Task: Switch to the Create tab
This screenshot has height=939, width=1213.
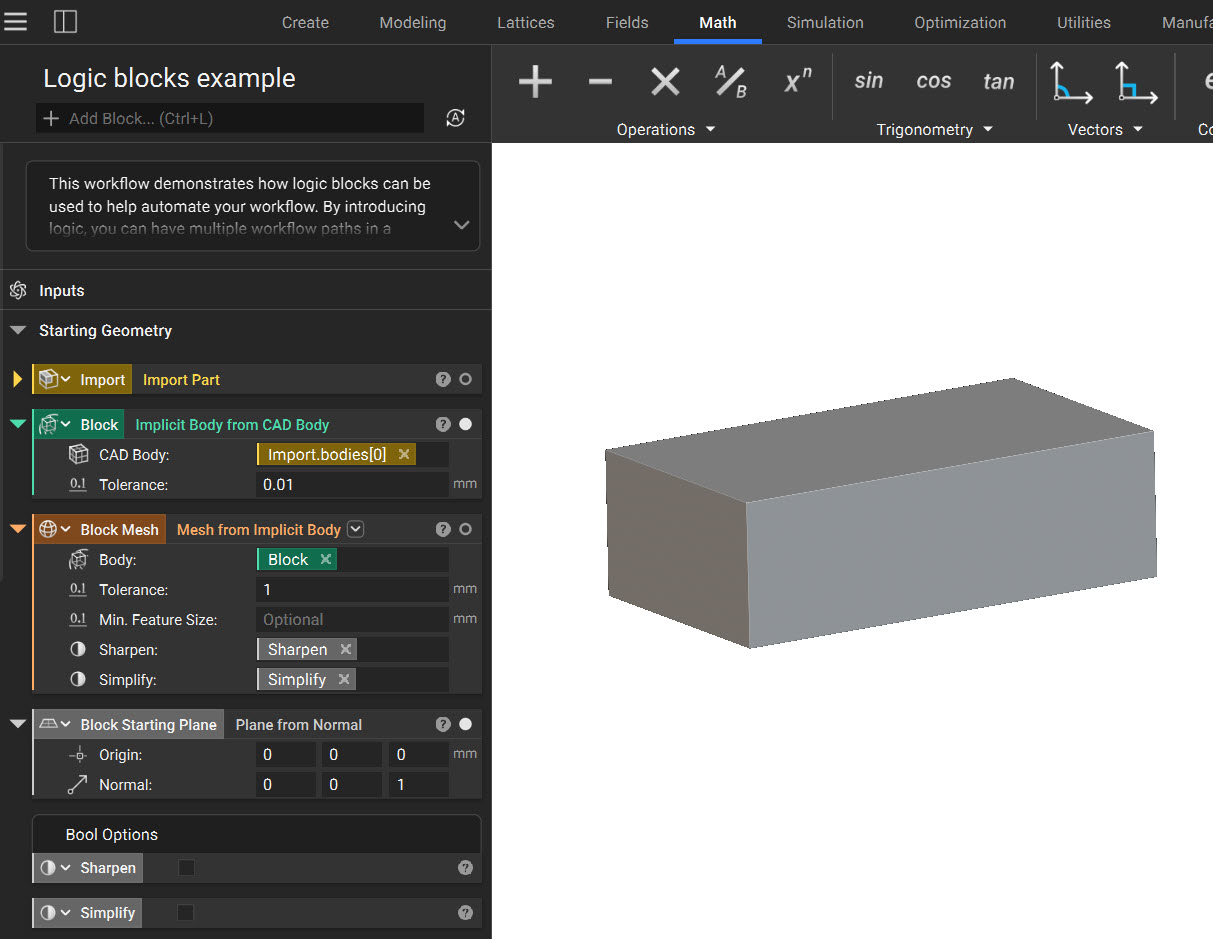Action: tap(305, 22)
